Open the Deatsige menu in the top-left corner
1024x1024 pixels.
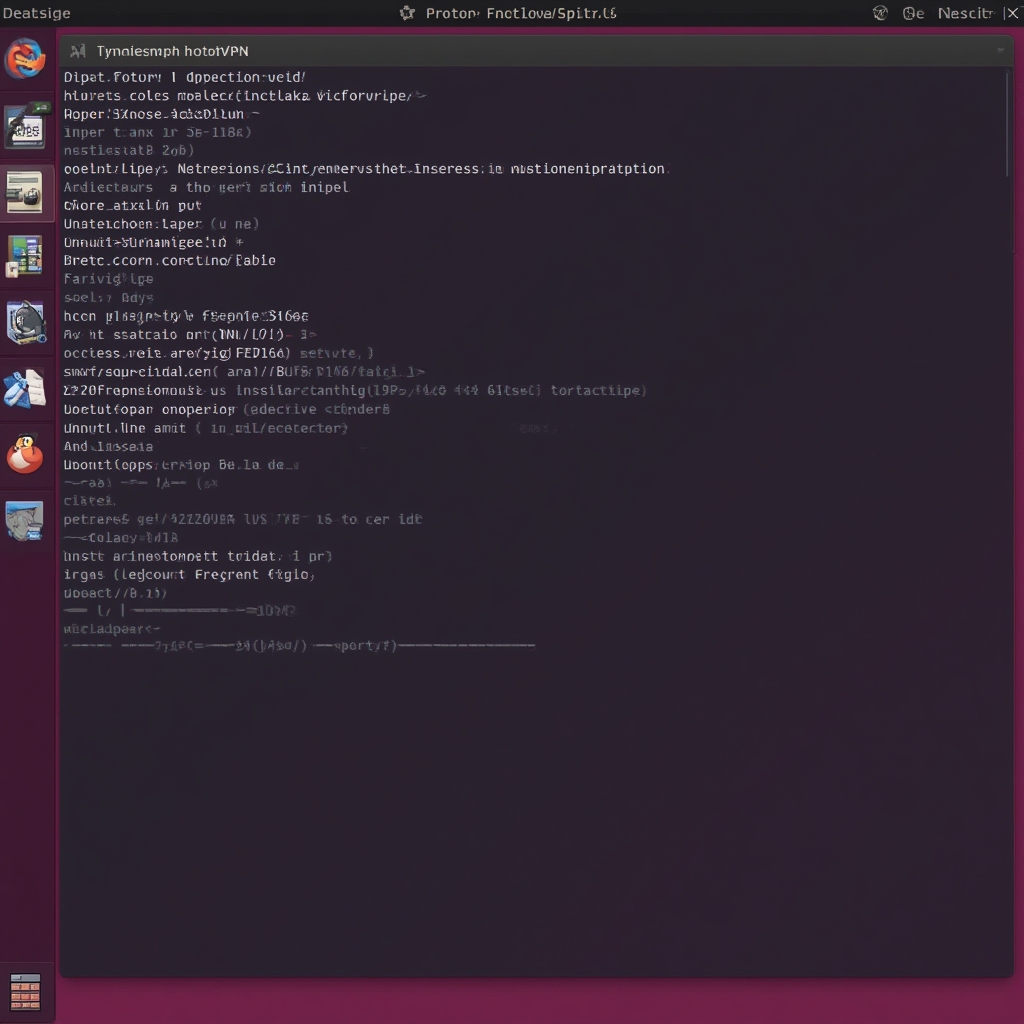pyautogui.click(x=36, y=13)
